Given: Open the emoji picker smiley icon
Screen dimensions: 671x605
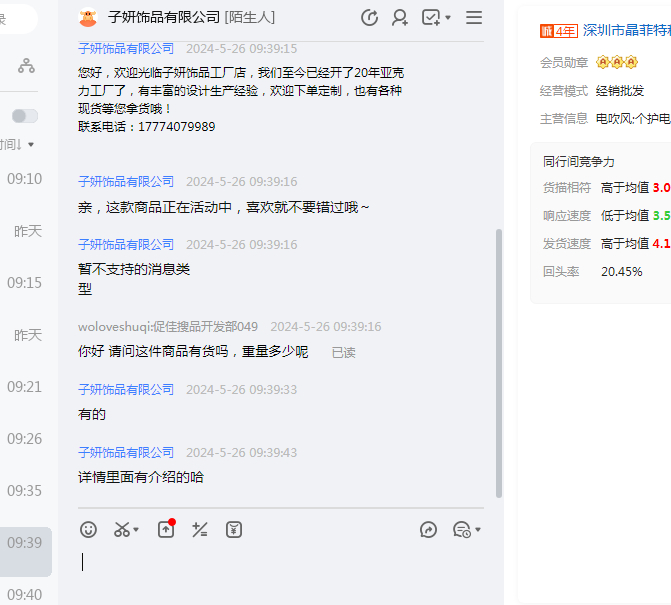Looking at the screenshot, I should point(88,530).
